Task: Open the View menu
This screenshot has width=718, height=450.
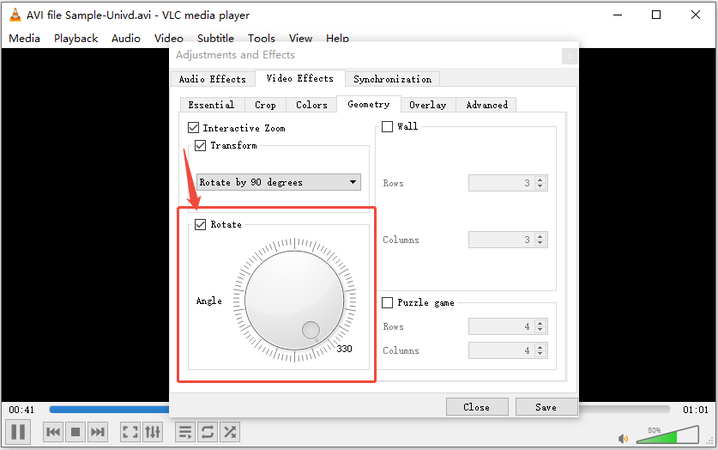Action: pos(300,38)
